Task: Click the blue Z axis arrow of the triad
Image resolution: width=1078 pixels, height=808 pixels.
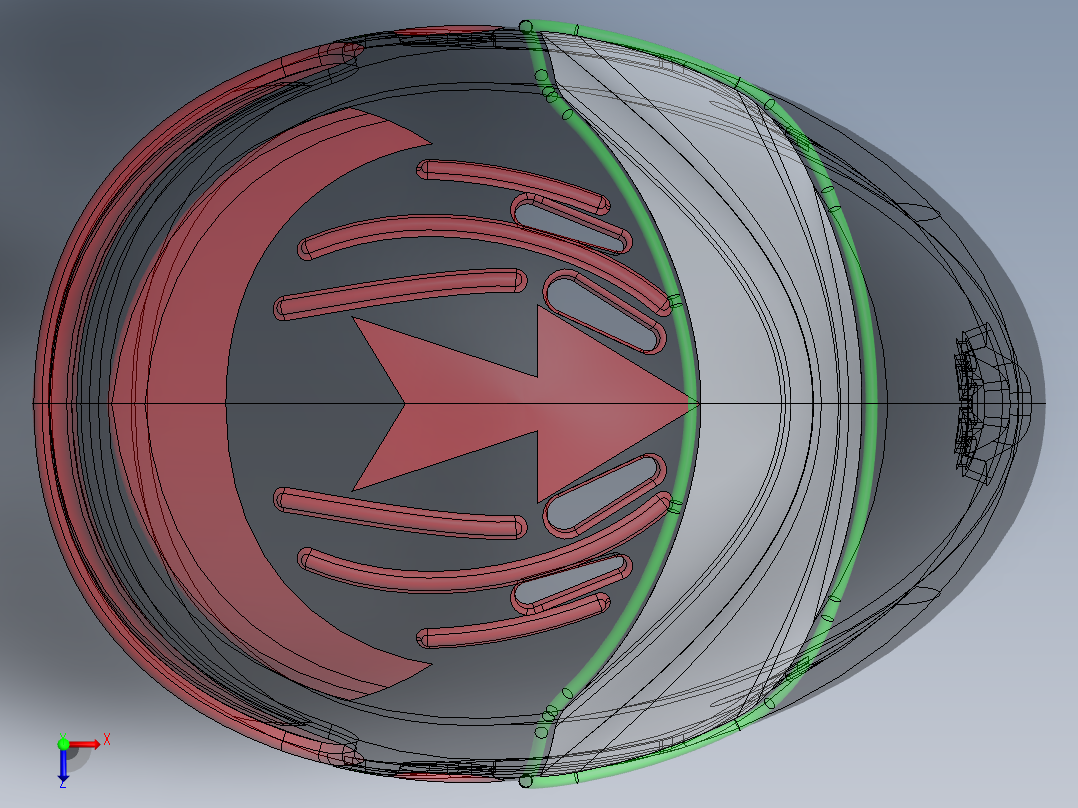Action: coord(63,765)
